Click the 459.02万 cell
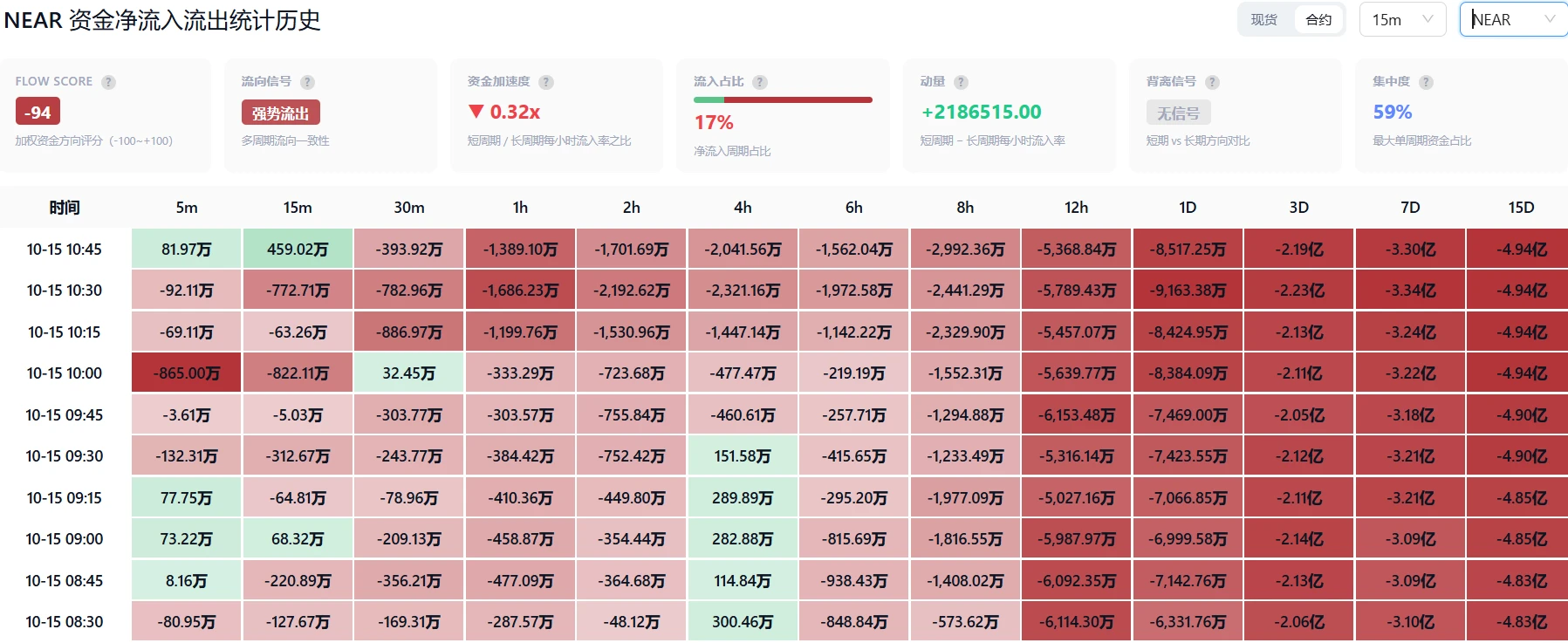 click(298, 250)
